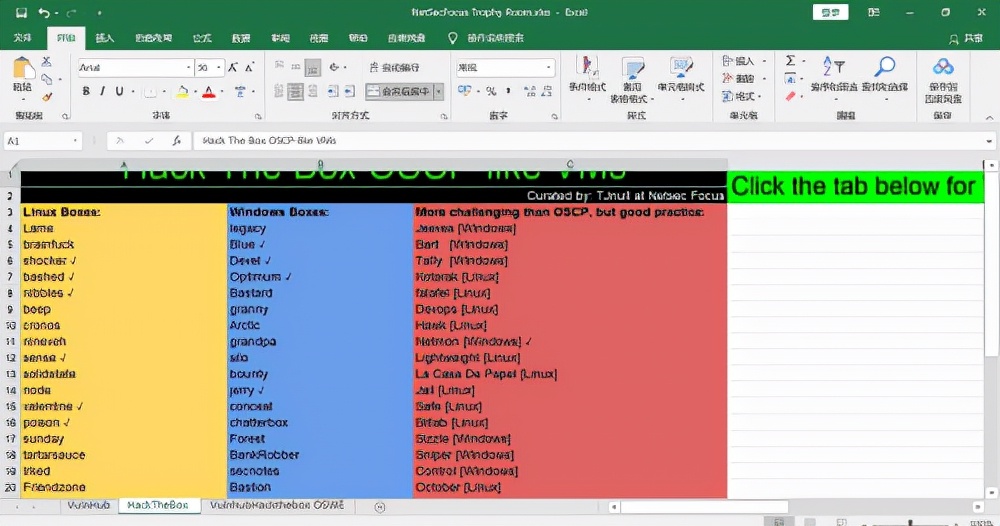This screenshot has width=1000, height=526.
Task: Activate the Format Painter brush
Action: [47, 96]
